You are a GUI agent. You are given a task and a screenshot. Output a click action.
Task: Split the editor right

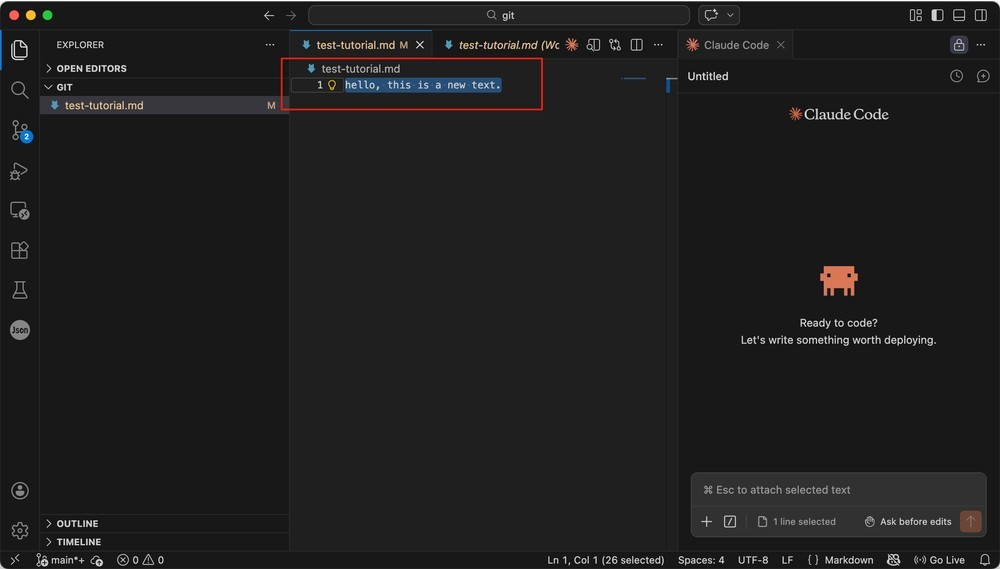point(636,45)
